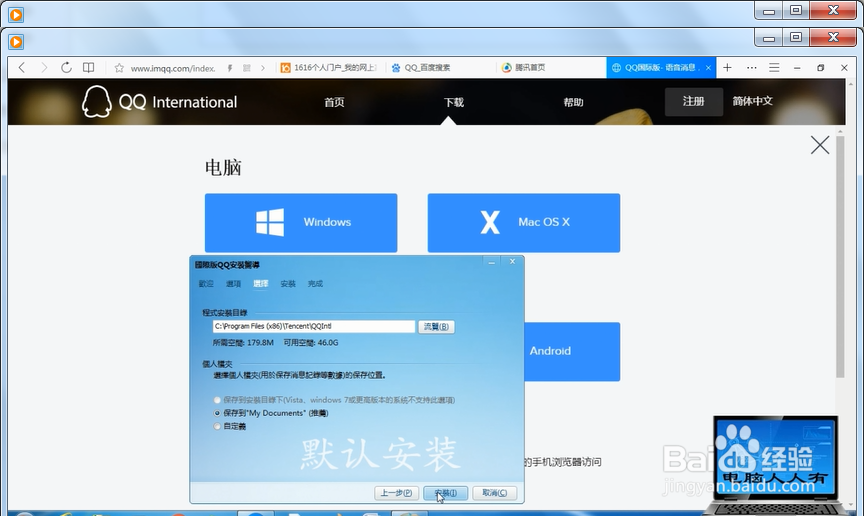Click the web page vertical scrollbar

840,256
